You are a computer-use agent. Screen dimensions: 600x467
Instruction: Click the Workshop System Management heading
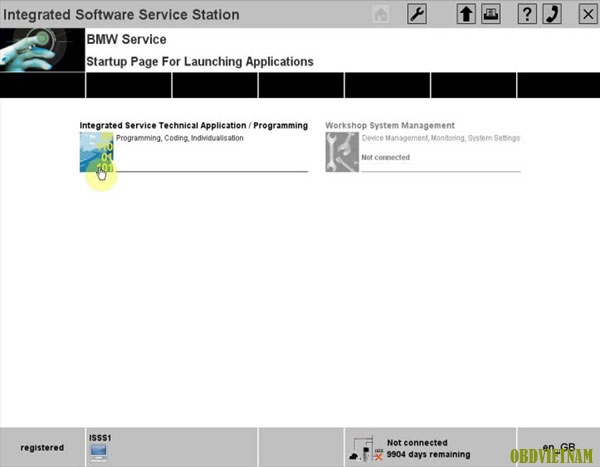click(390, 126)
